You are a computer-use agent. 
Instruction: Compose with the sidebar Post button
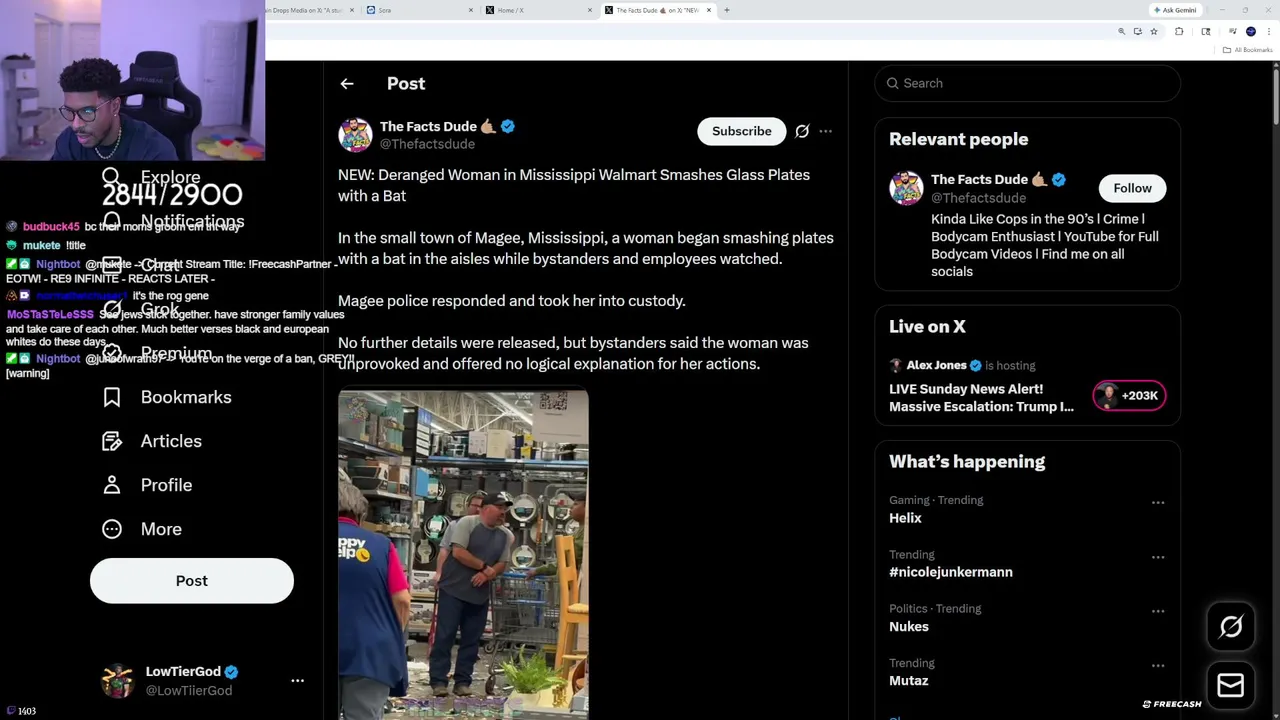(192, 581)
